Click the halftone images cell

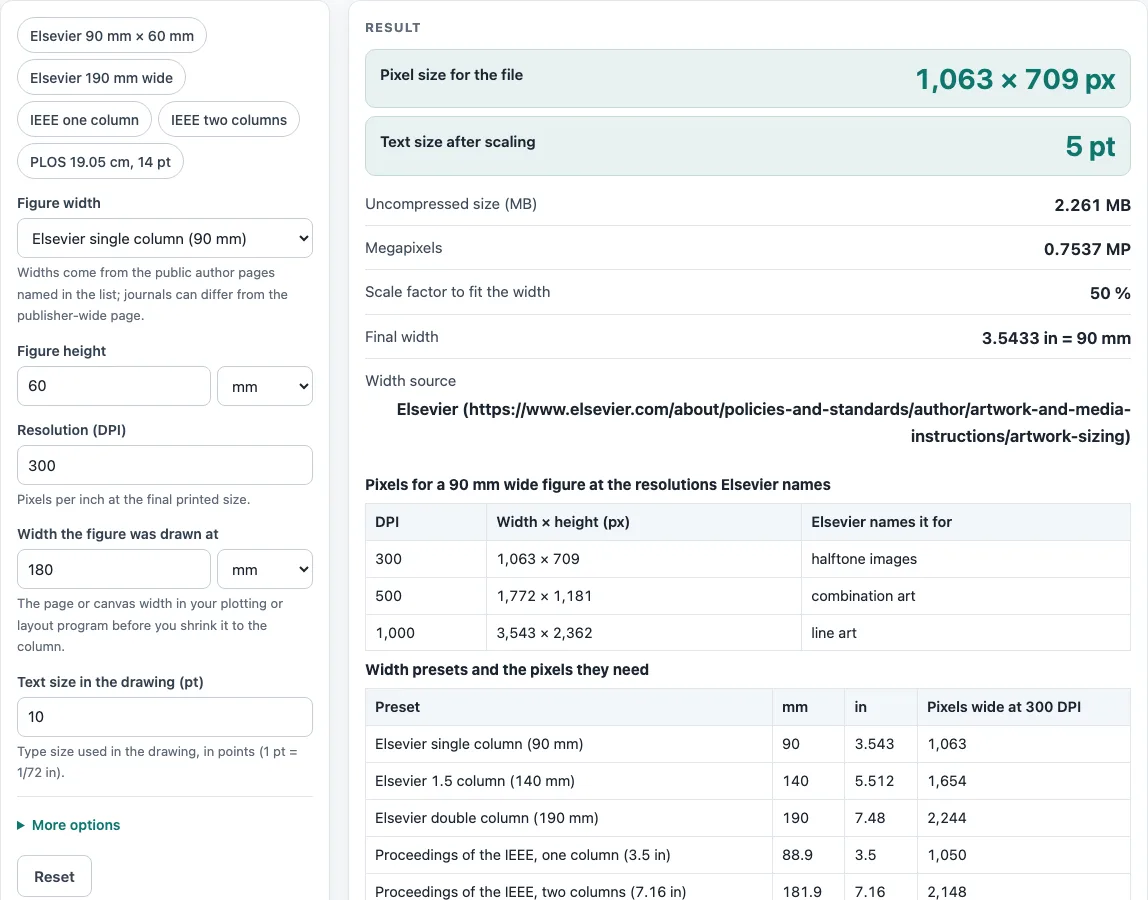[966, 559]
